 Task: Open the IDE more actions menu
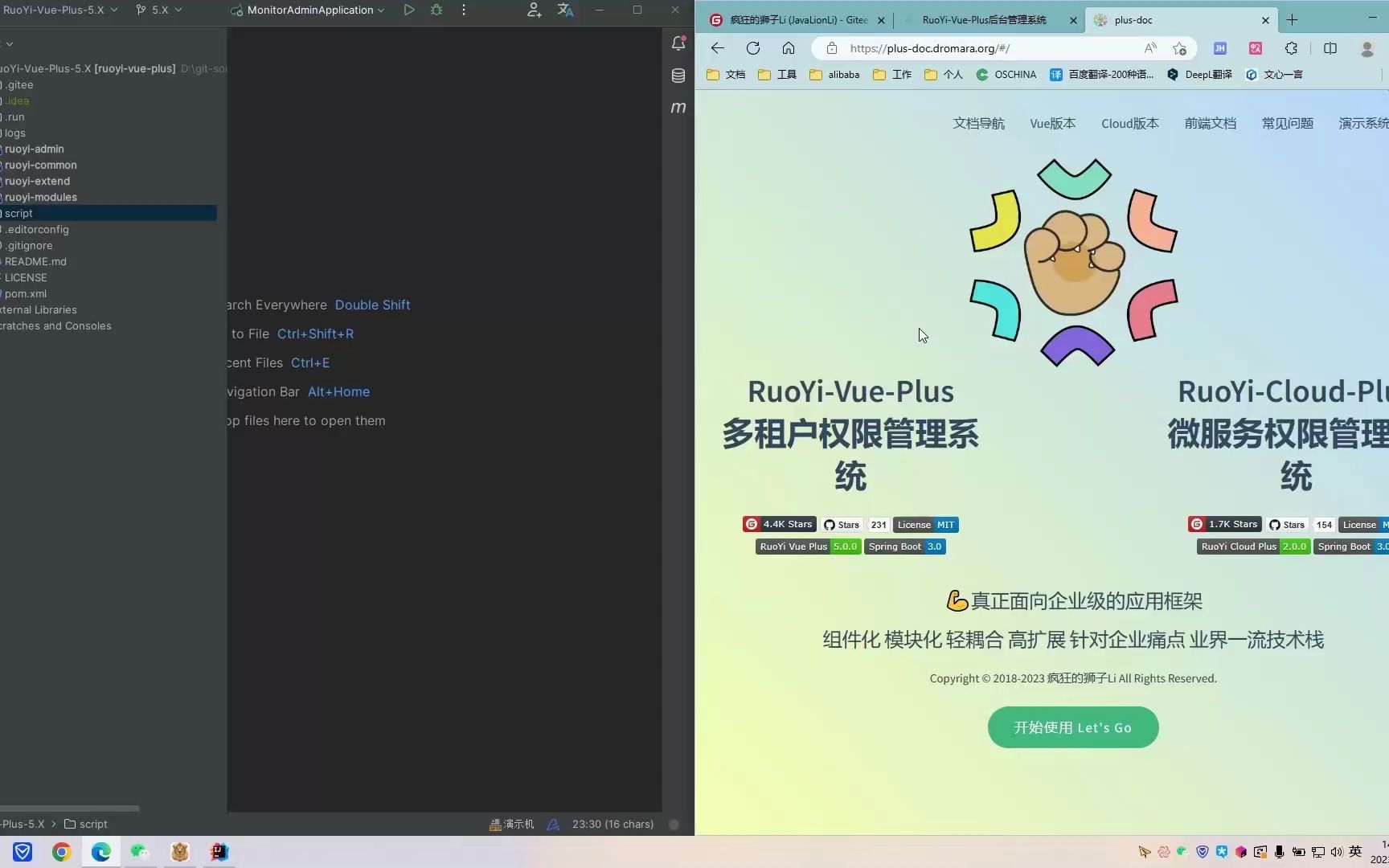(x=464, y=10)
